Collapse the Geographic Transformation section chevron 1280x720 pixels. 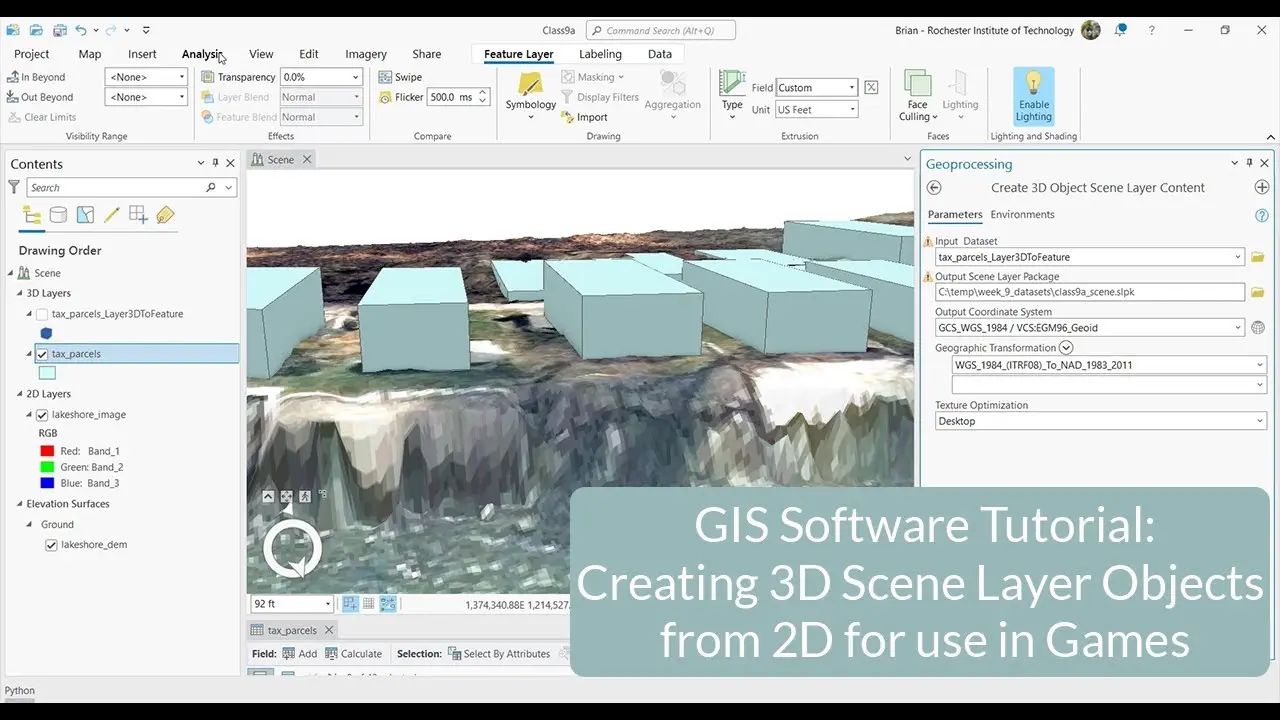click(x=1066, y=348)
